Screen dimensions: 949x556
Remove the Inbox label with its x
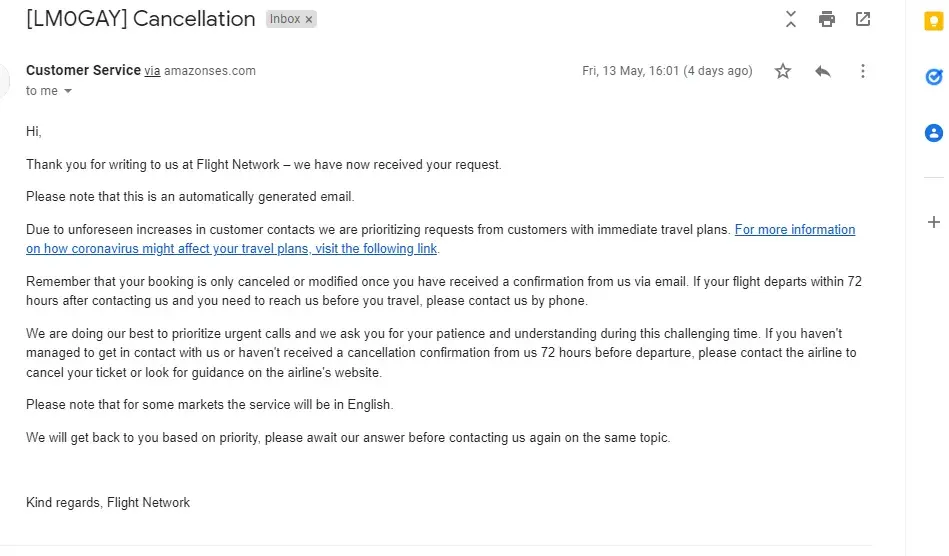[309, 19]
